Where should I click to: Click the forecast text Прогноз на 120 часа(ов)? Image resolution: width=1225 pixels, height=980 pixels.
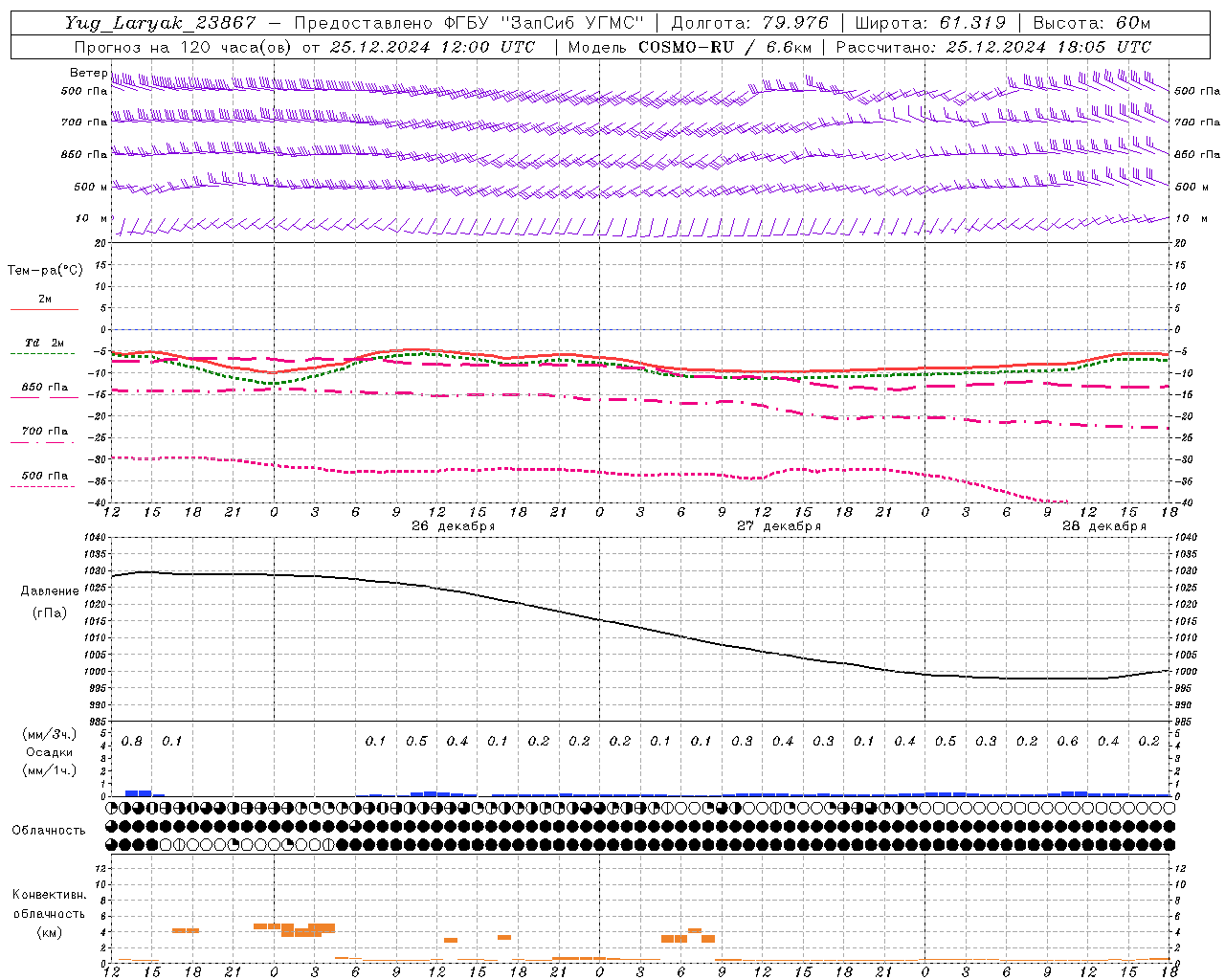click(x=183, y=47)
